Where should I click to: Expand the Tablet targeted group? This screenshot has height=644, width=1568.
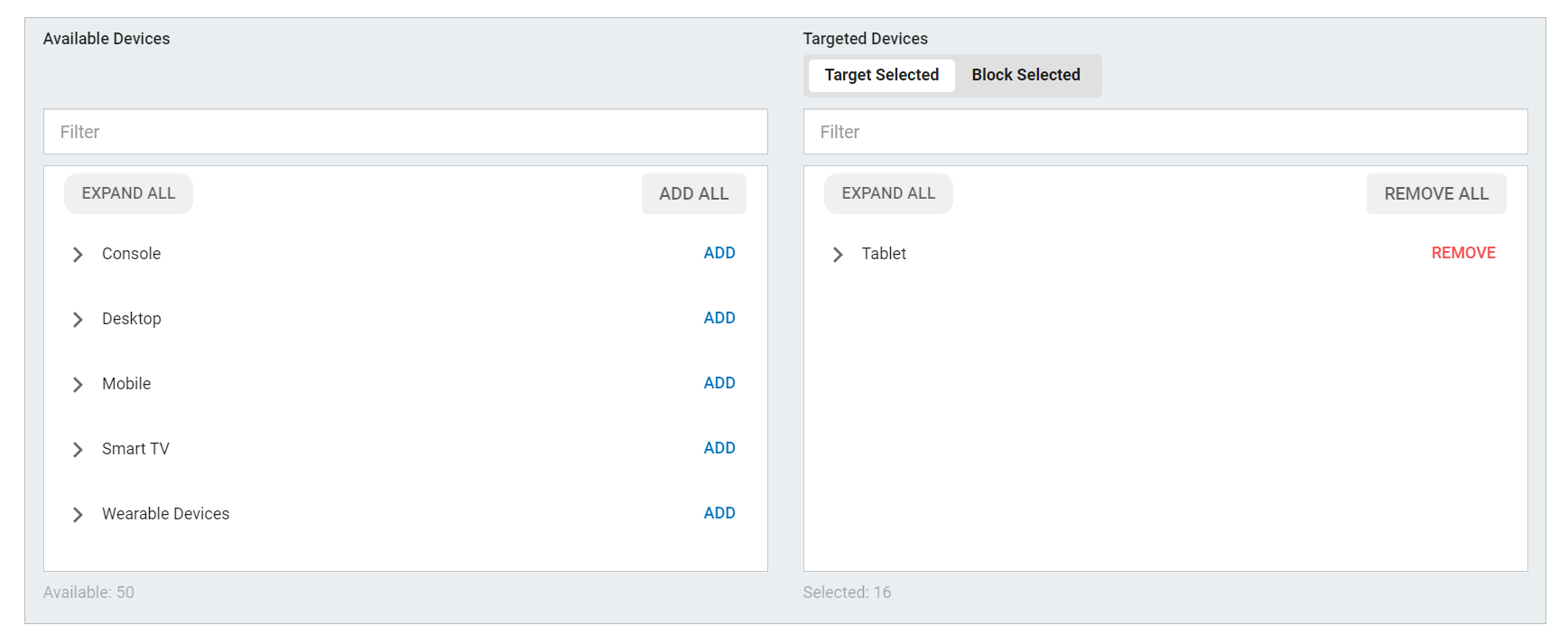[x=838, y=255]
